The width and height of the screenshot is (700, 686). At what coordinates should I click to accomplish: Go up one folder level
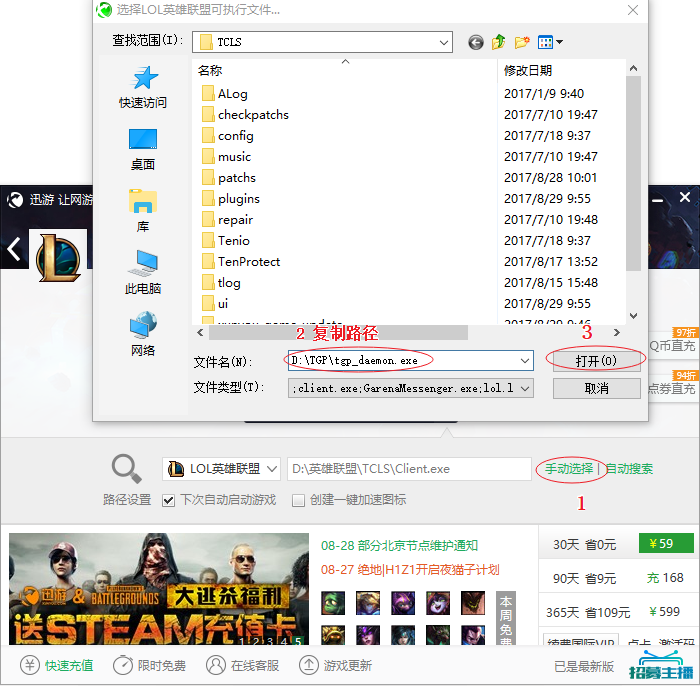(499, 42)
